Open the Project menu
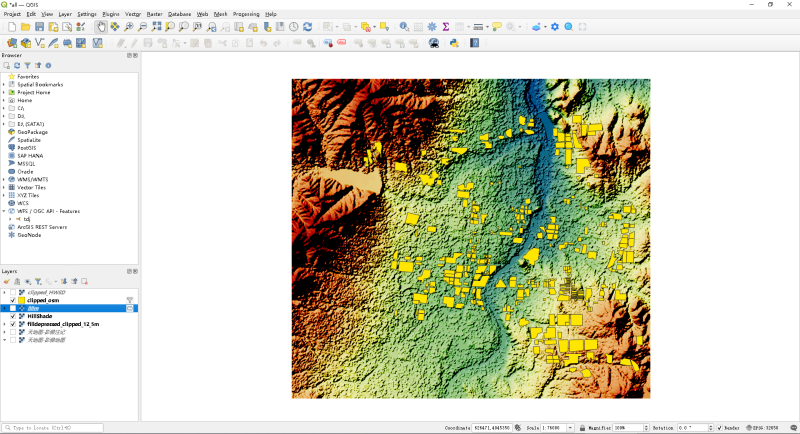 [x=12, y=14]
